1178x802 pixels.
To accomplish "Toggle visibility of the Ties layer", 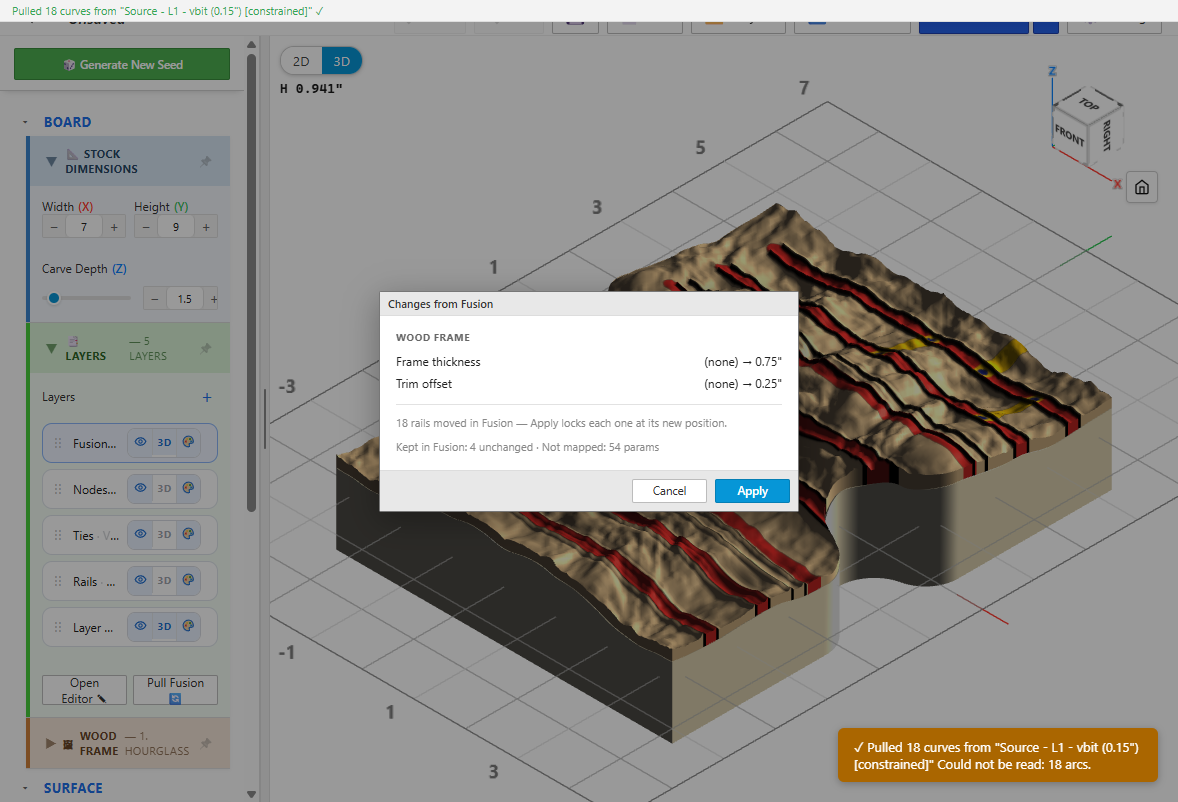I will (140, 534).
